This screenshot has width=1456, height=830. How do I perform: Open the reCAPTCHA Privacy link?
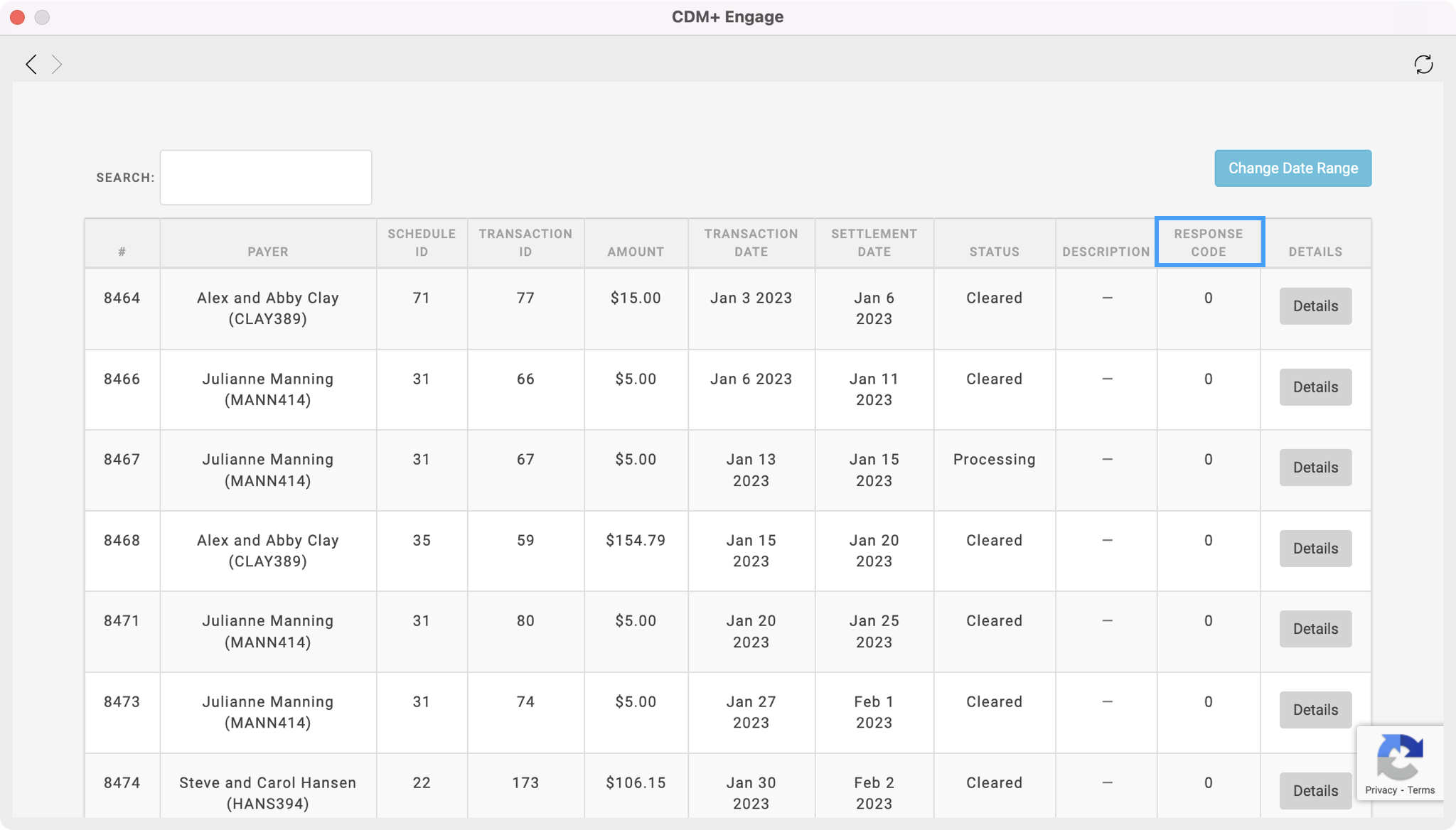click(1381, 790)
